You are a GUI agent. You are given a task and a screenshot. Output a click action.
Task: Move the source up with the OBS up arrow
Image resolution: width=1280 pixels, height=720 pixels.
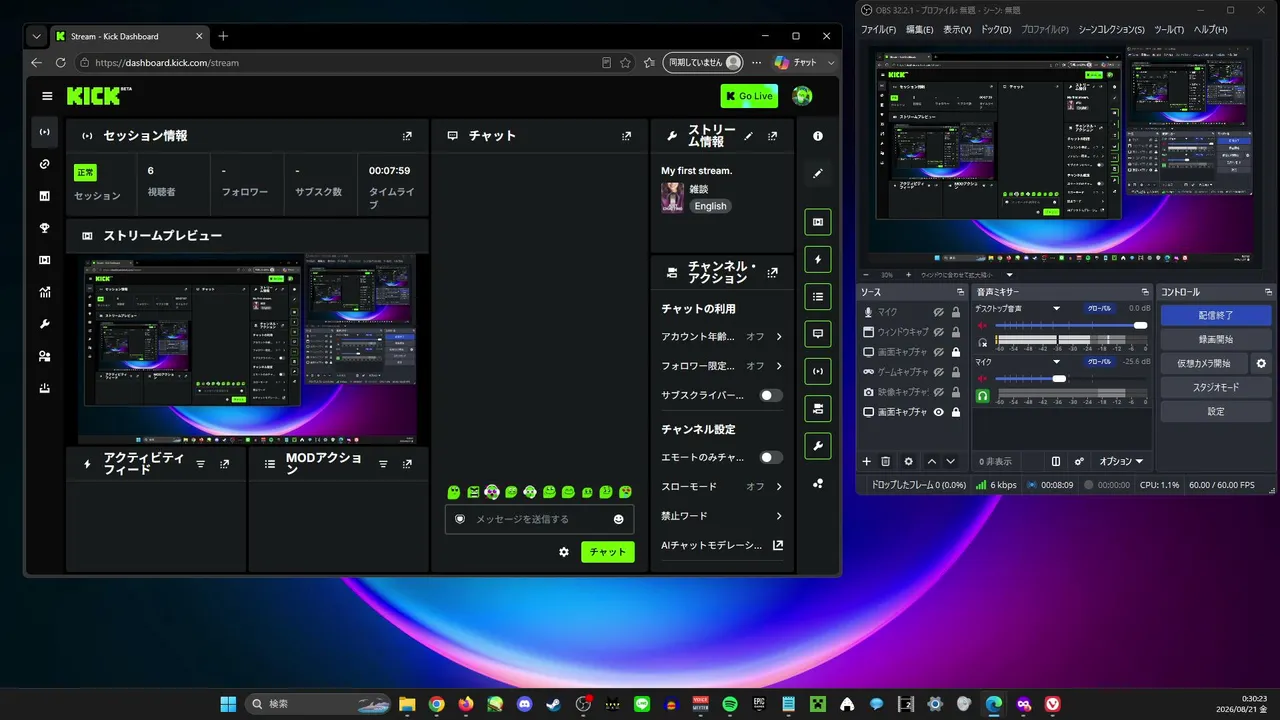pyautogui.click(x=932, y=461)
